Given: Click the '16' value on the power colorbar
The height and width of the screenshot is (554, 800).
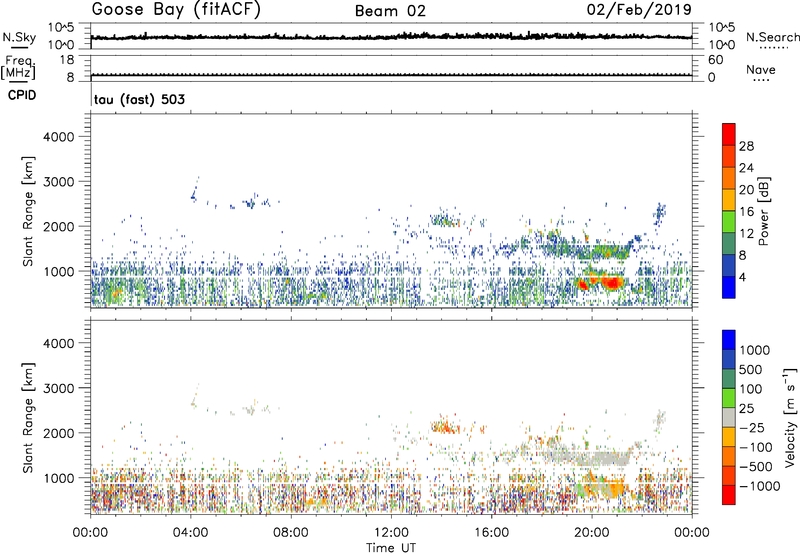Looking at the screenshot, I should coord(746,212).
